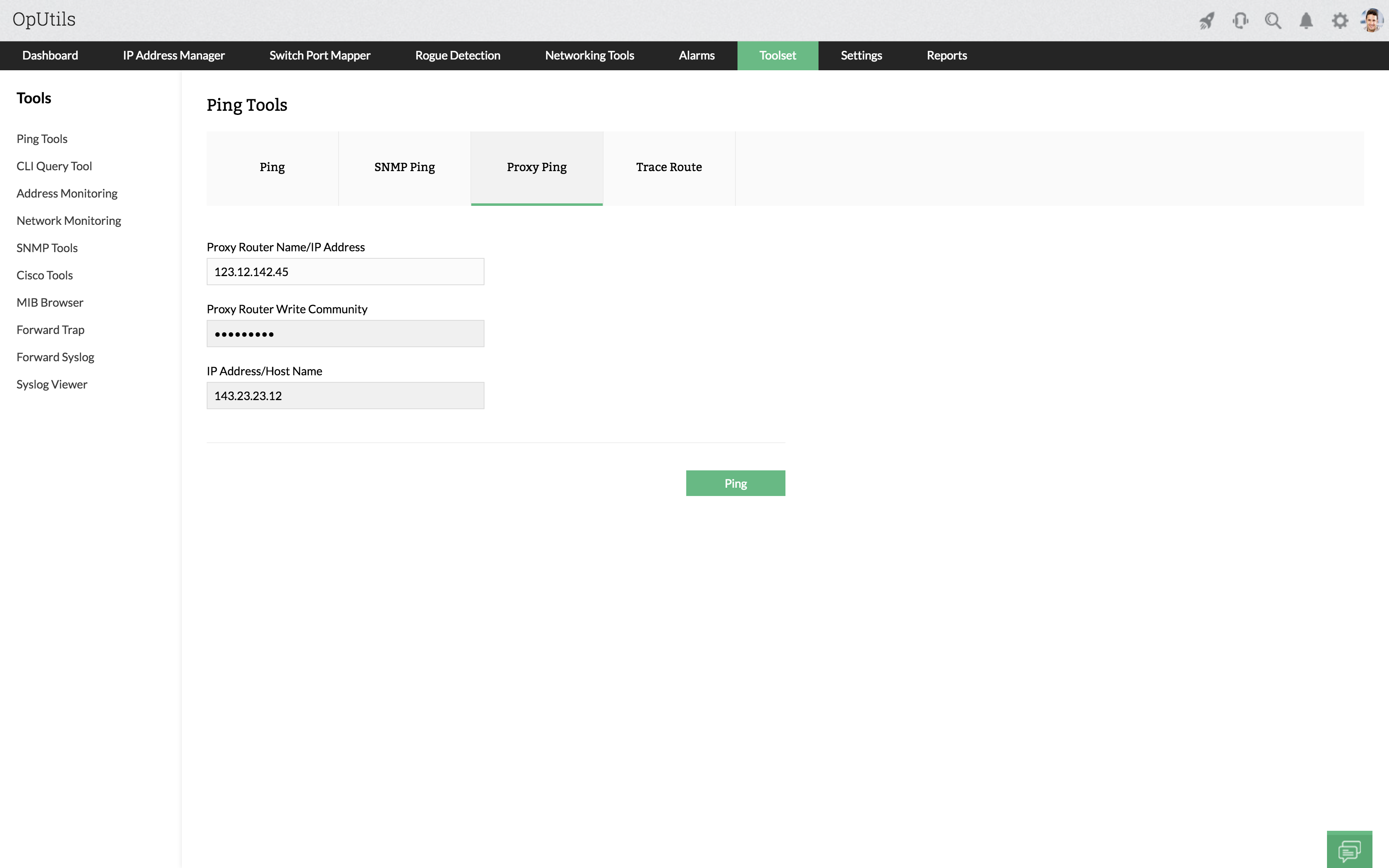The width and height of the screenshot is (1389, 868).
Task: Select the Trace Route tab
Action: 669,167
